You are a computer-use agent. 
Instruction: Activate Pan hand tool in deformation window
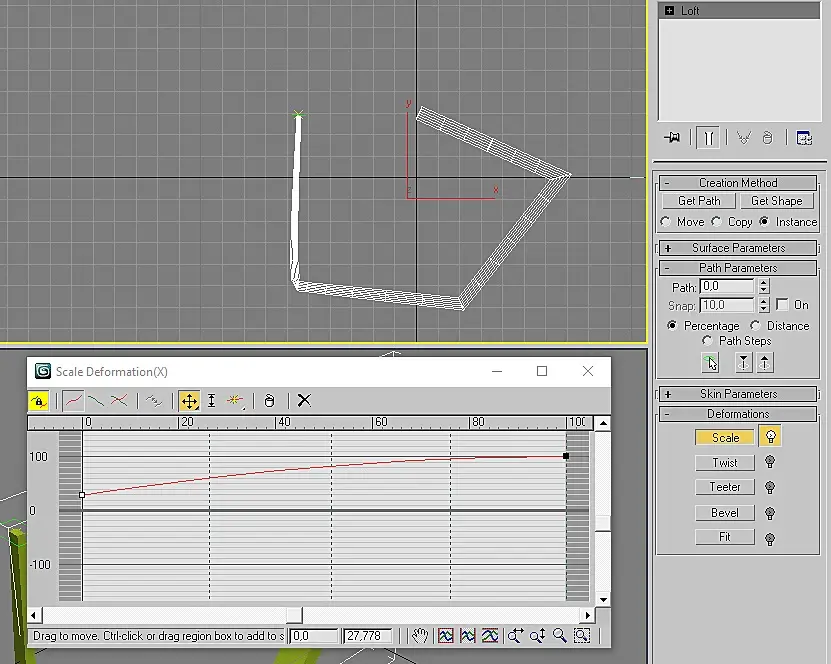click(421, 636)
